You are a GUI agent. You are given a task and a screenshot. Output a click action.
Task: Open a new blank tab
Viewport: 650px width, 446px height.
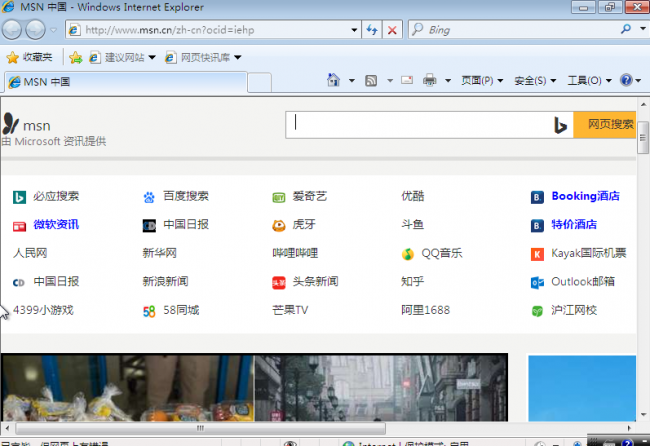(x=260, y=82)
